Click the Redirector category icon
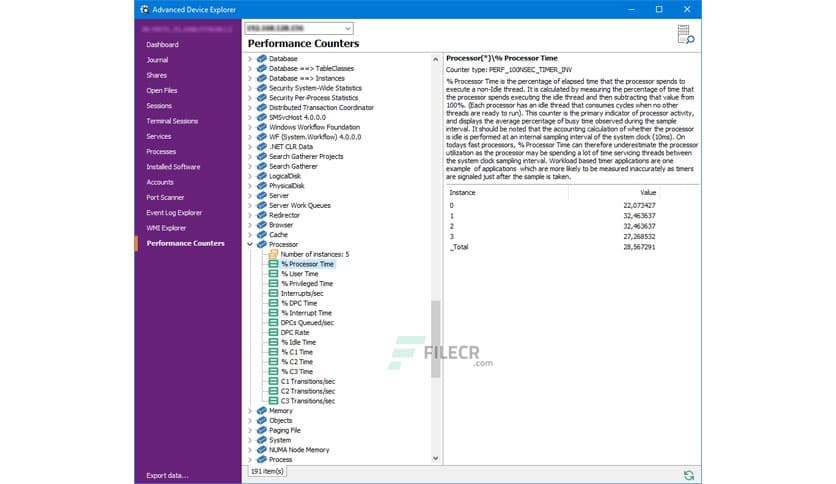The image size is (836, 484). 261,215
